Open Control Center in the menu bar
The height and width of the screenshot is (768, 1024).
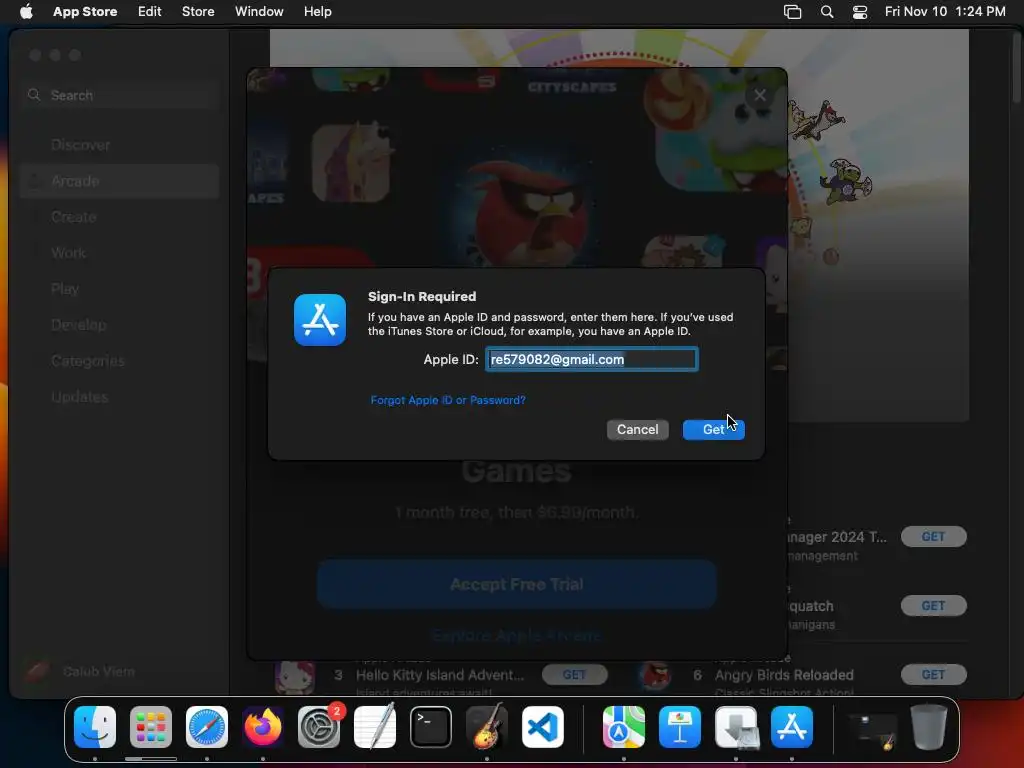point(860,12)
